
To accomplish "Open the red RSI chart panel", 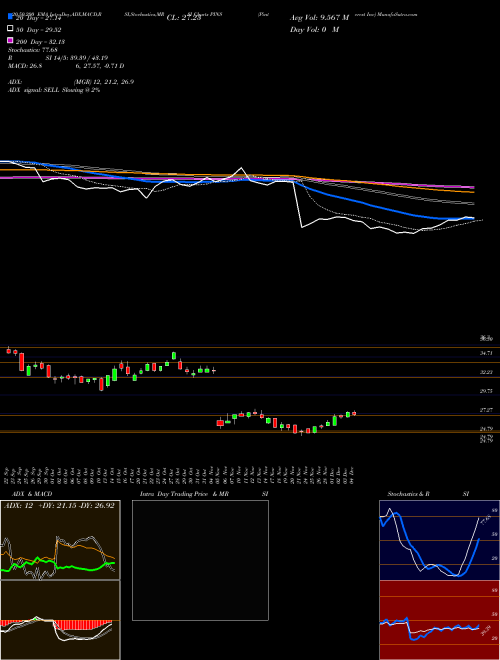I will 439,620.
